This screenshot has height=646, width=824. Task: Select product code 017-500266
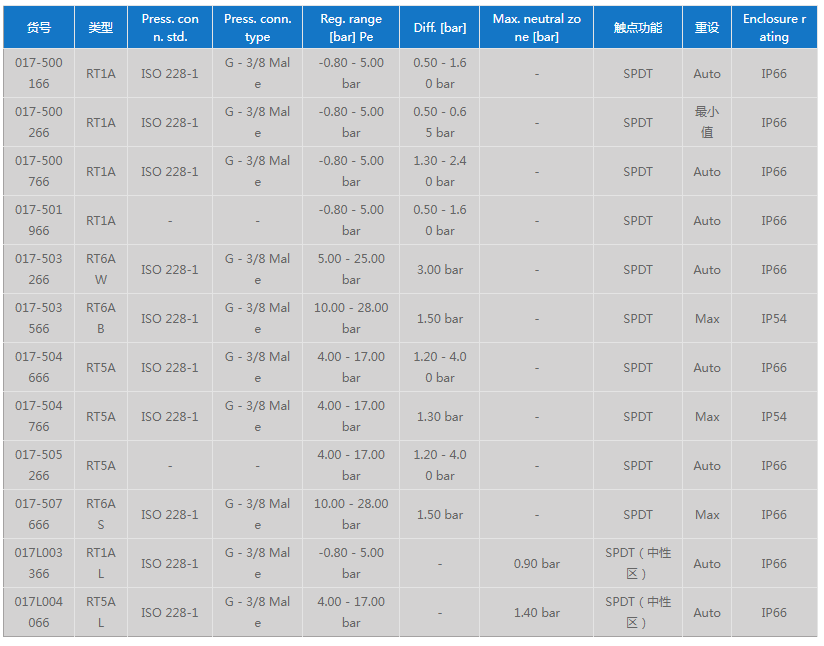(39, 122)
